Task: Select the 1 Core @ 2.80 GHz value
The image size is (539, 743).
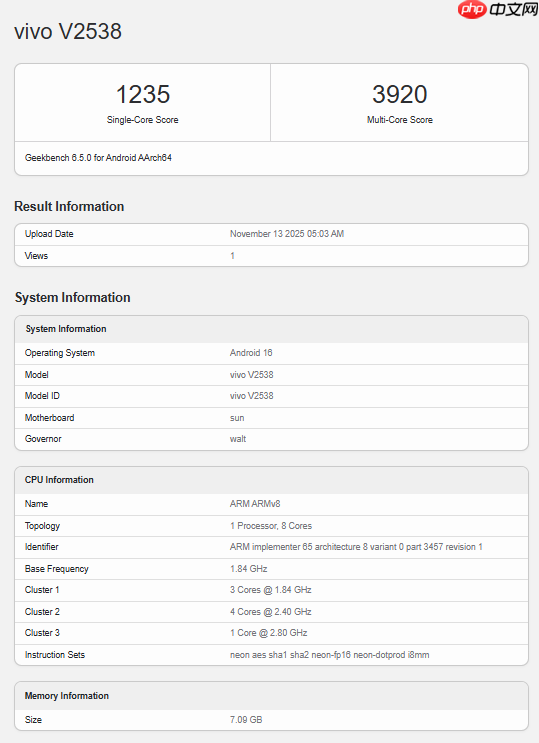Action: click(x=268, y=633)
